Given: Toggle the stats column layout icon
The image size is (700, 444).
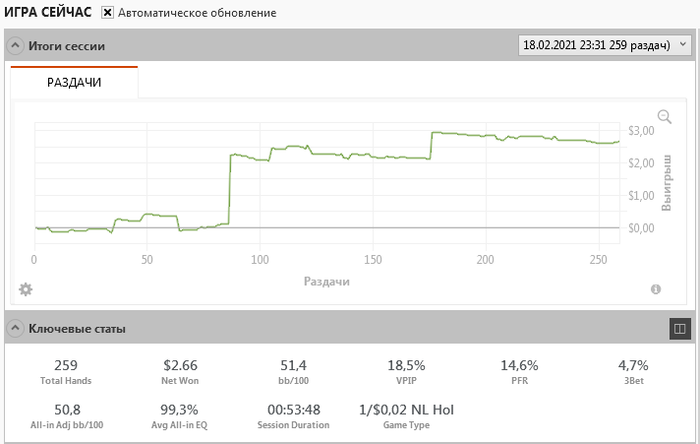Looking at the screenshot, I should [x=678, y=327].
